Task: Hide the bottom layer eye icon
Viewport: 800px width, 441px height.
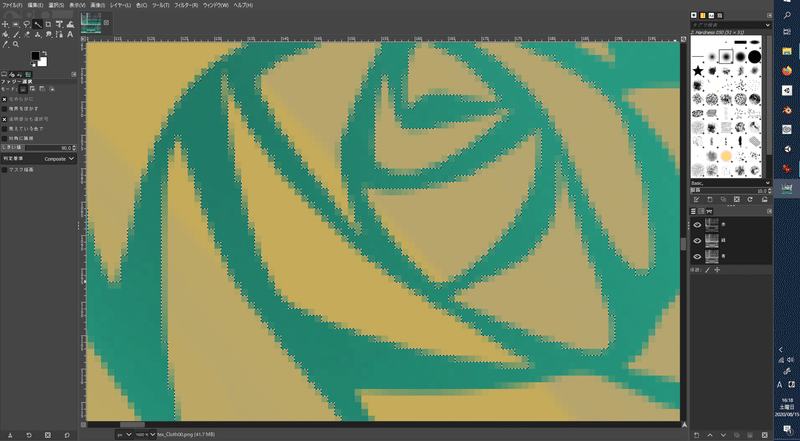Action: pos(697,256)
